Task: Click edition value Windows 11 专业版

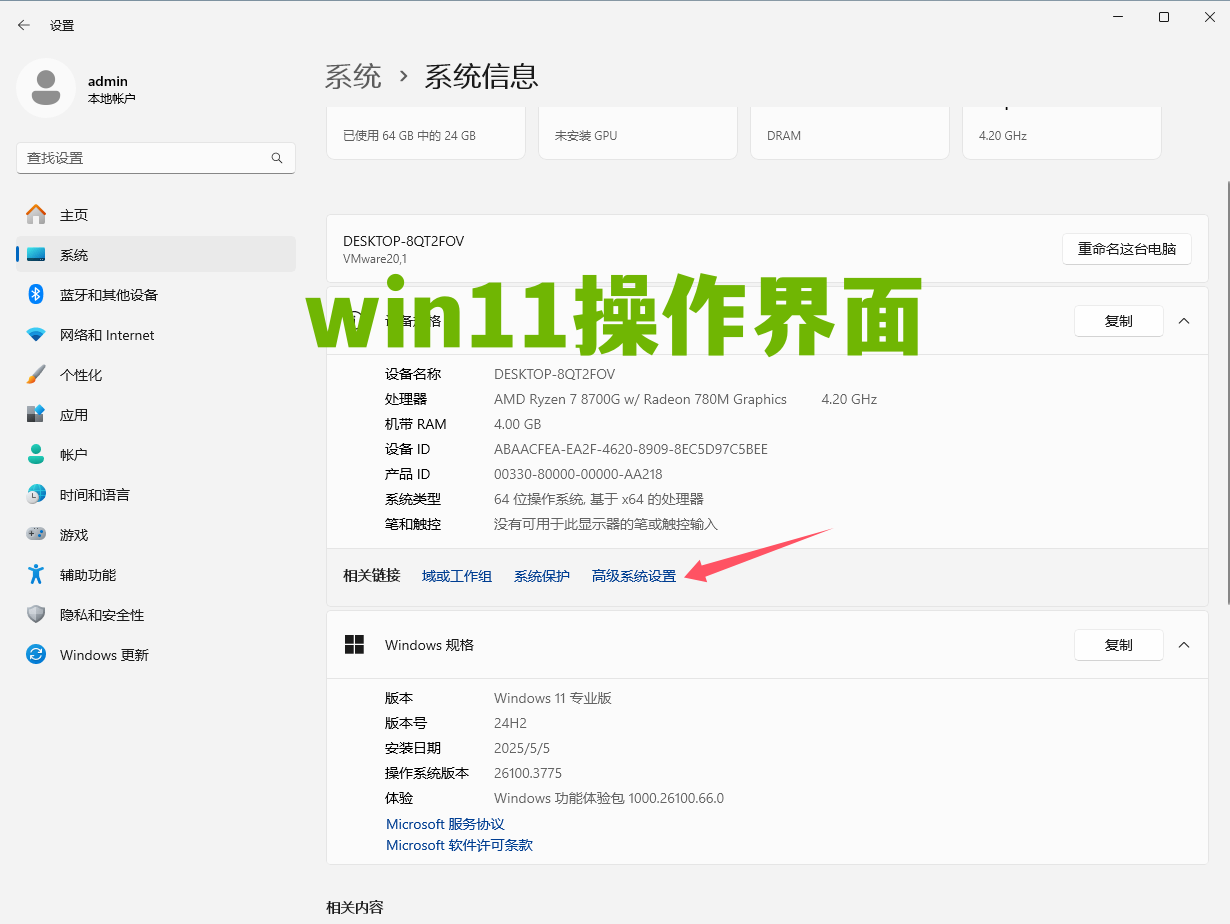Action: pyautogui.click(x=553, y=698)
